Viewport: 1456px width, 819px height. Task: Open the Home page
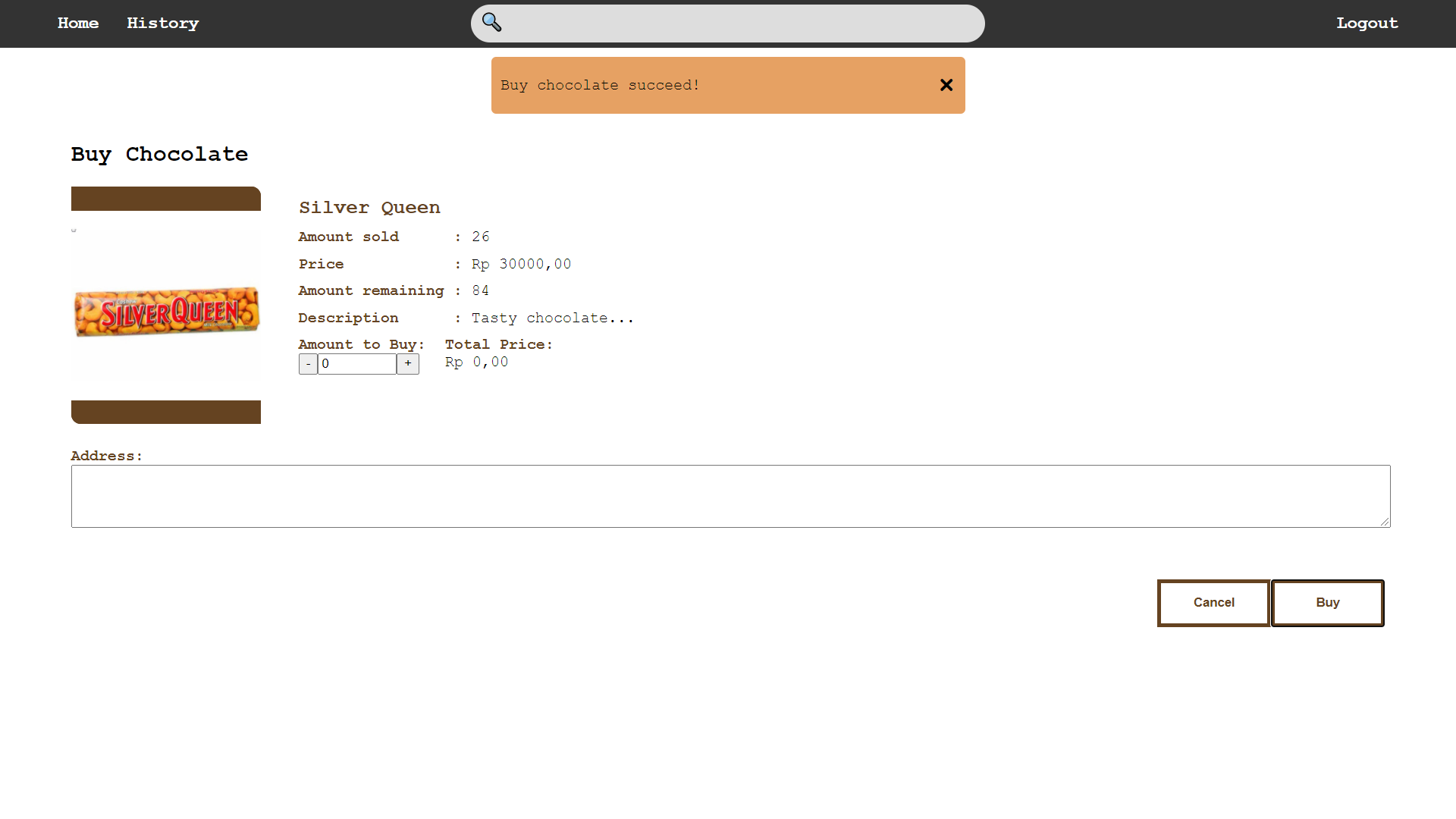point(78,24)
